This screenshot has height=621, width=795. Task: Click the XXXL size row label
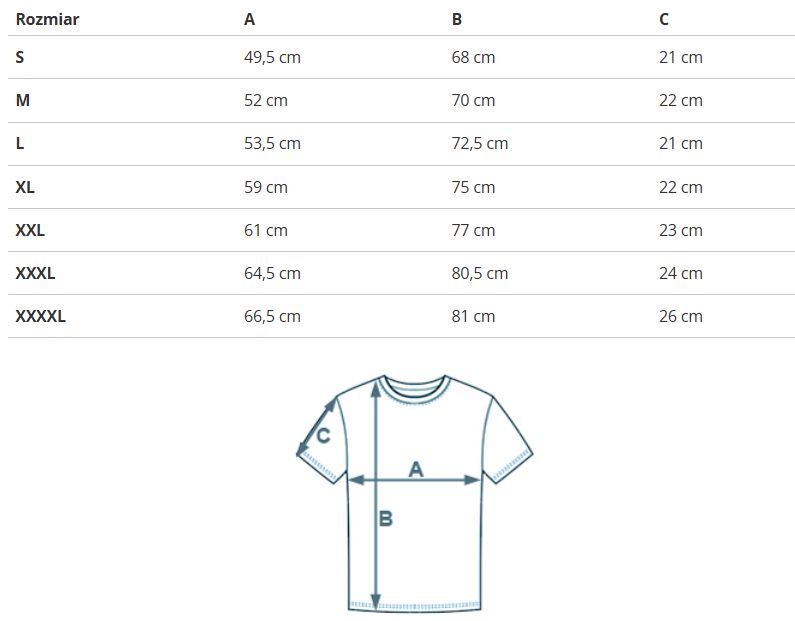[x=35, y=273]
